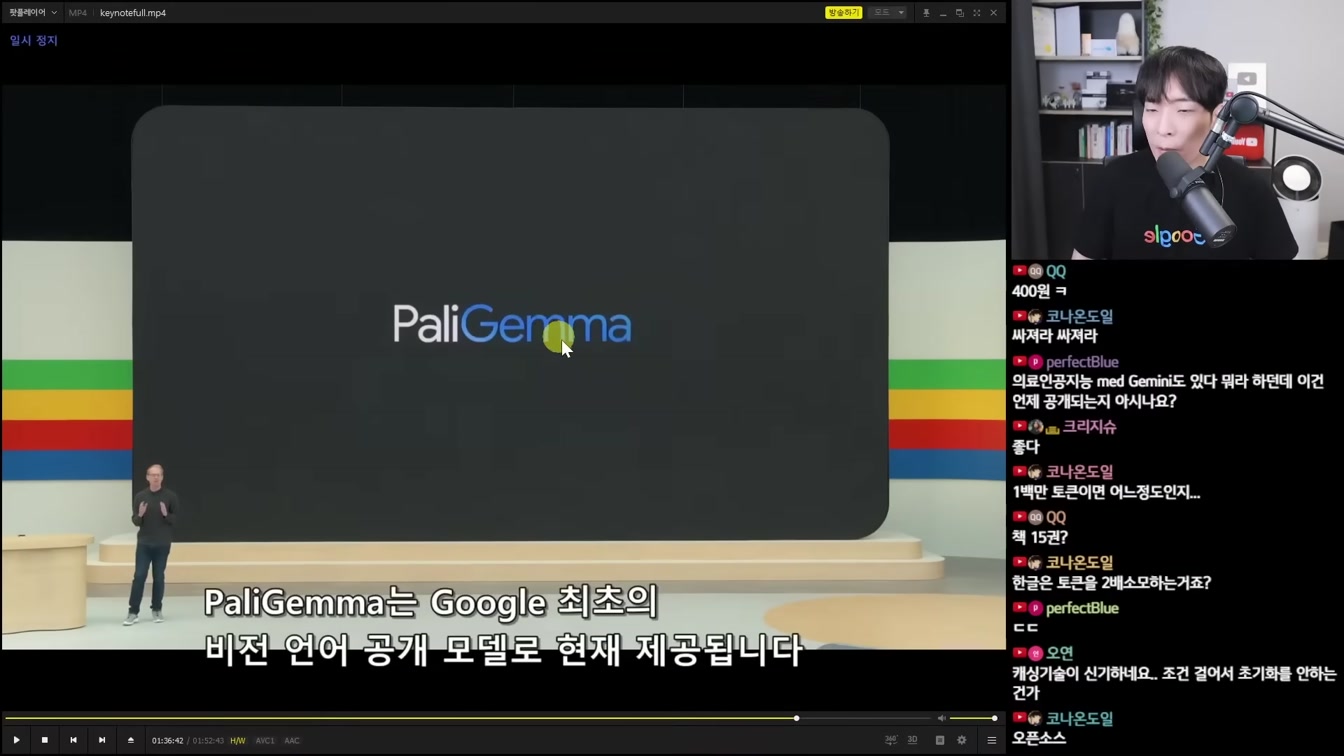Click the yellow 방송하기 broadcast button
Image resolution: width=1344 pixels, height=756 pixels.
coord(843,13)
